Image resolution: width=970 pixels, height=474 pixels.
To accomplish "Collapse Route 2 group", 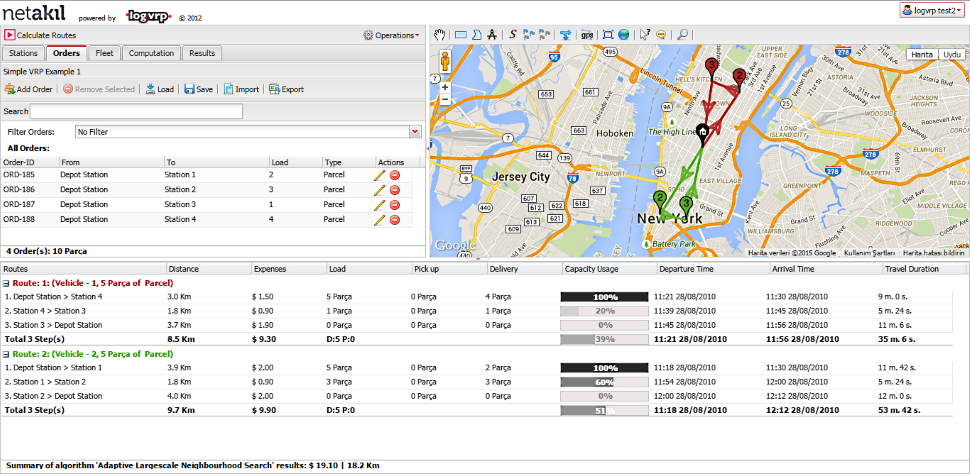I will point(6,354).
